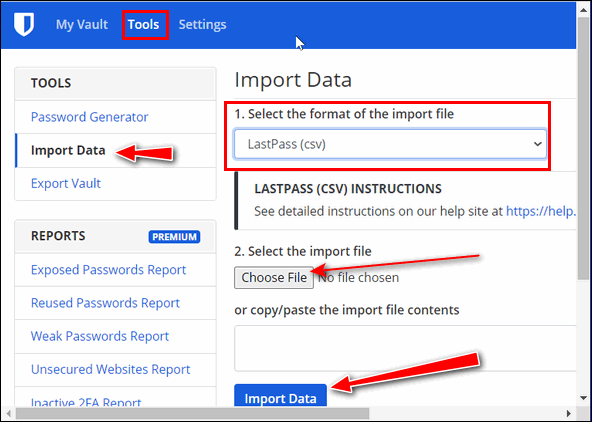The width and height of the screenshot is (592, 422).
Task: Open the Reused Passwords Report
Action: click(x=105, y=303)
